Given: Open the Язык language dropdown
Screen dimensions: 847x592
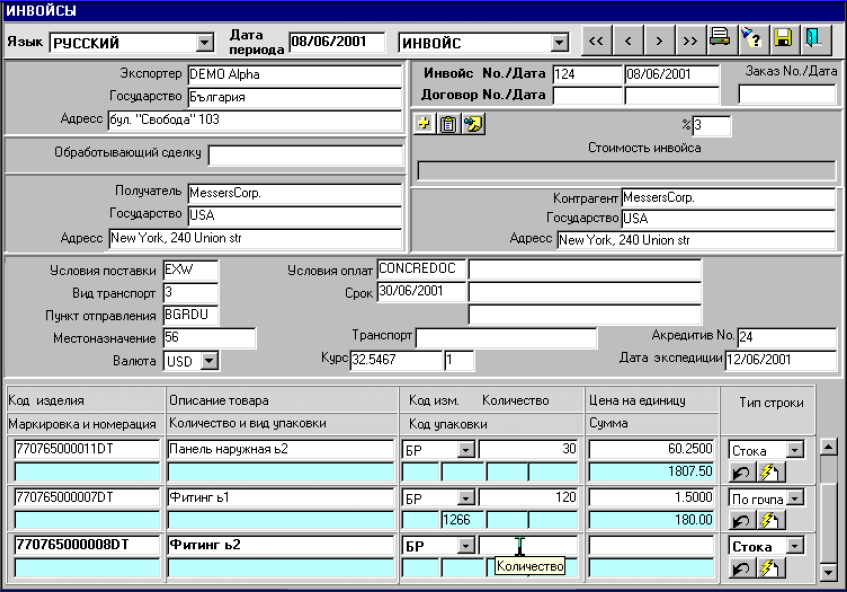Looking at the screenshot, I should click(x=204, y=43).
